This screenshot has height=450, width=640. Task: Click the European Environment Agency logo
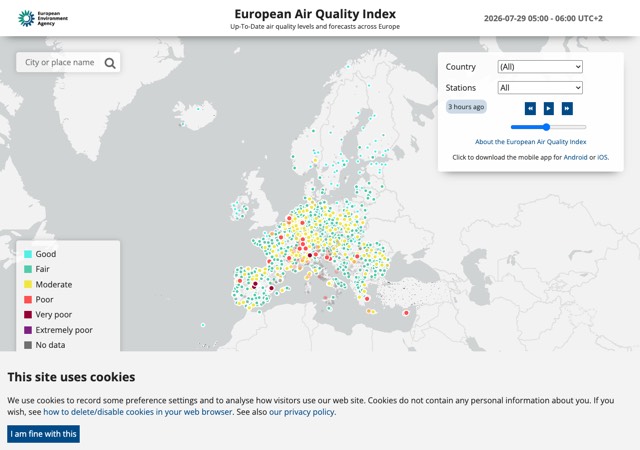(43, 18)
